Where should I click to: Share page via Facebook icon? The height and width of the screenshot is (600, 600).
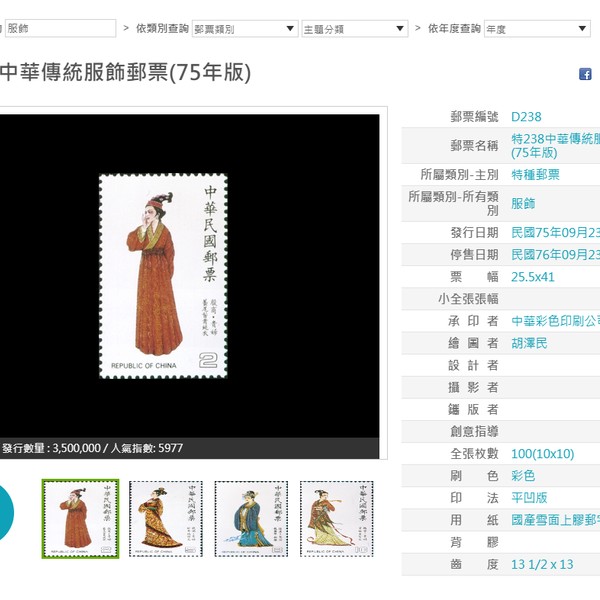pyautogui.click(x=585, y=74)
